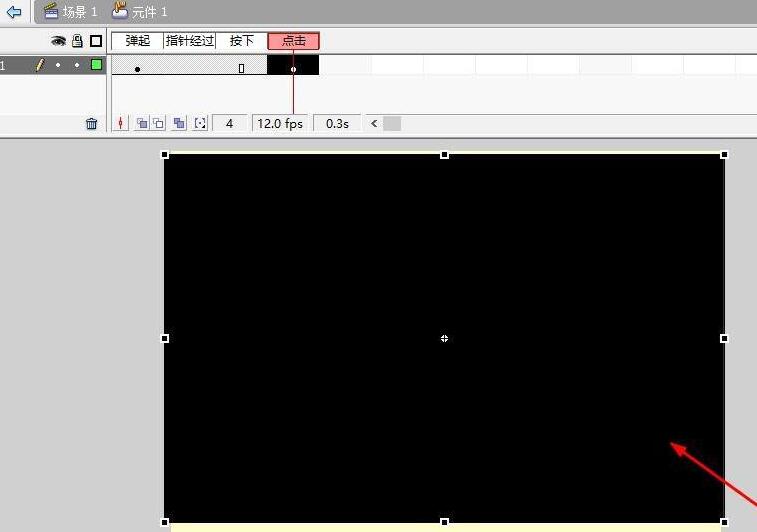Toggle layer 1 visibility dot

[58, 65]
